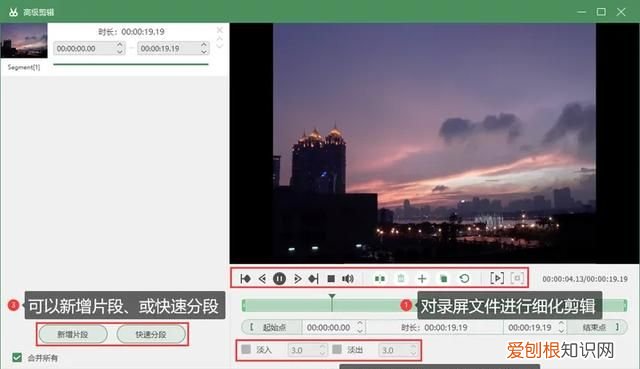Click the timeline's right trim handle
The height and width of the screenshot is (369, 640).
click(625, 305)
